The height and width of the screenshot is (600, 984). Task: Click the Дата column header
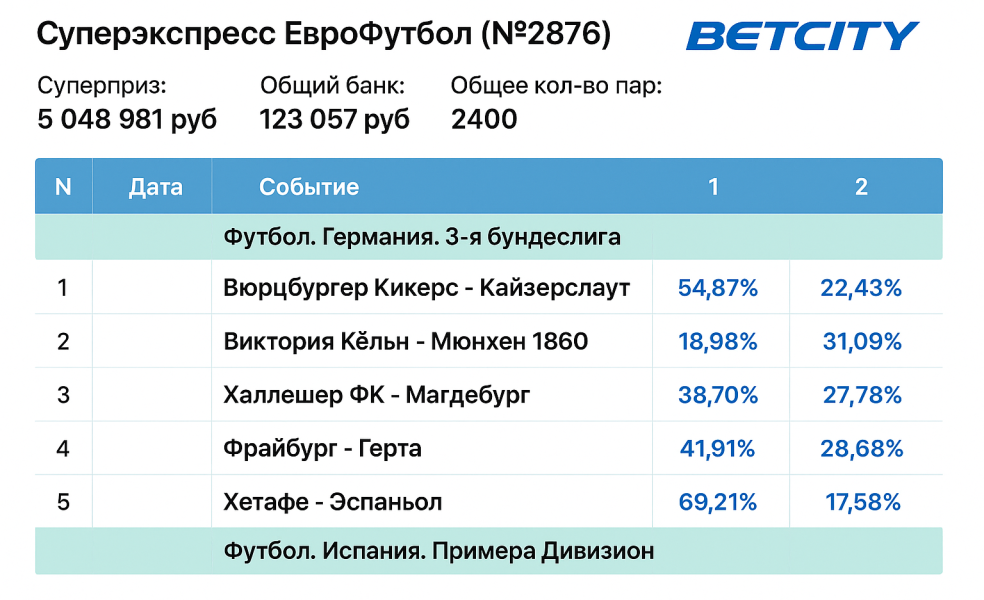point(156,187)
